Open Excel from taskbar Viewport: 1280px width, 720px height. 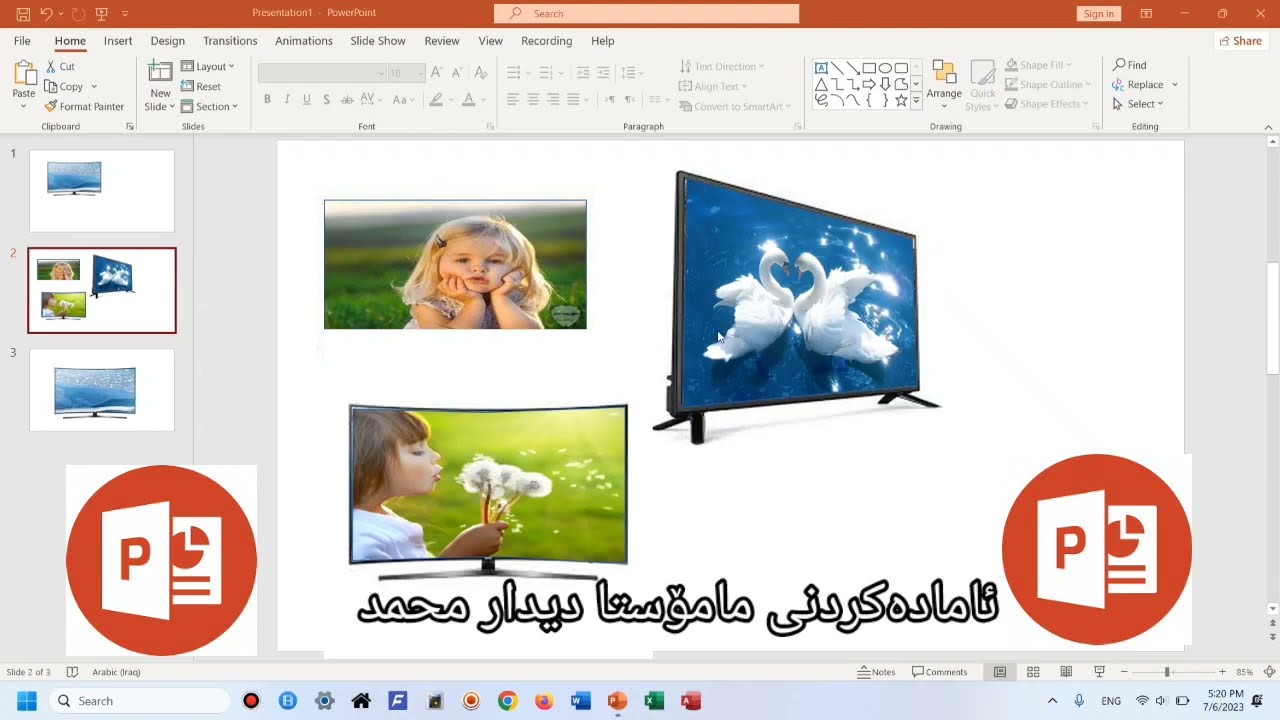[x=654, y=701]
